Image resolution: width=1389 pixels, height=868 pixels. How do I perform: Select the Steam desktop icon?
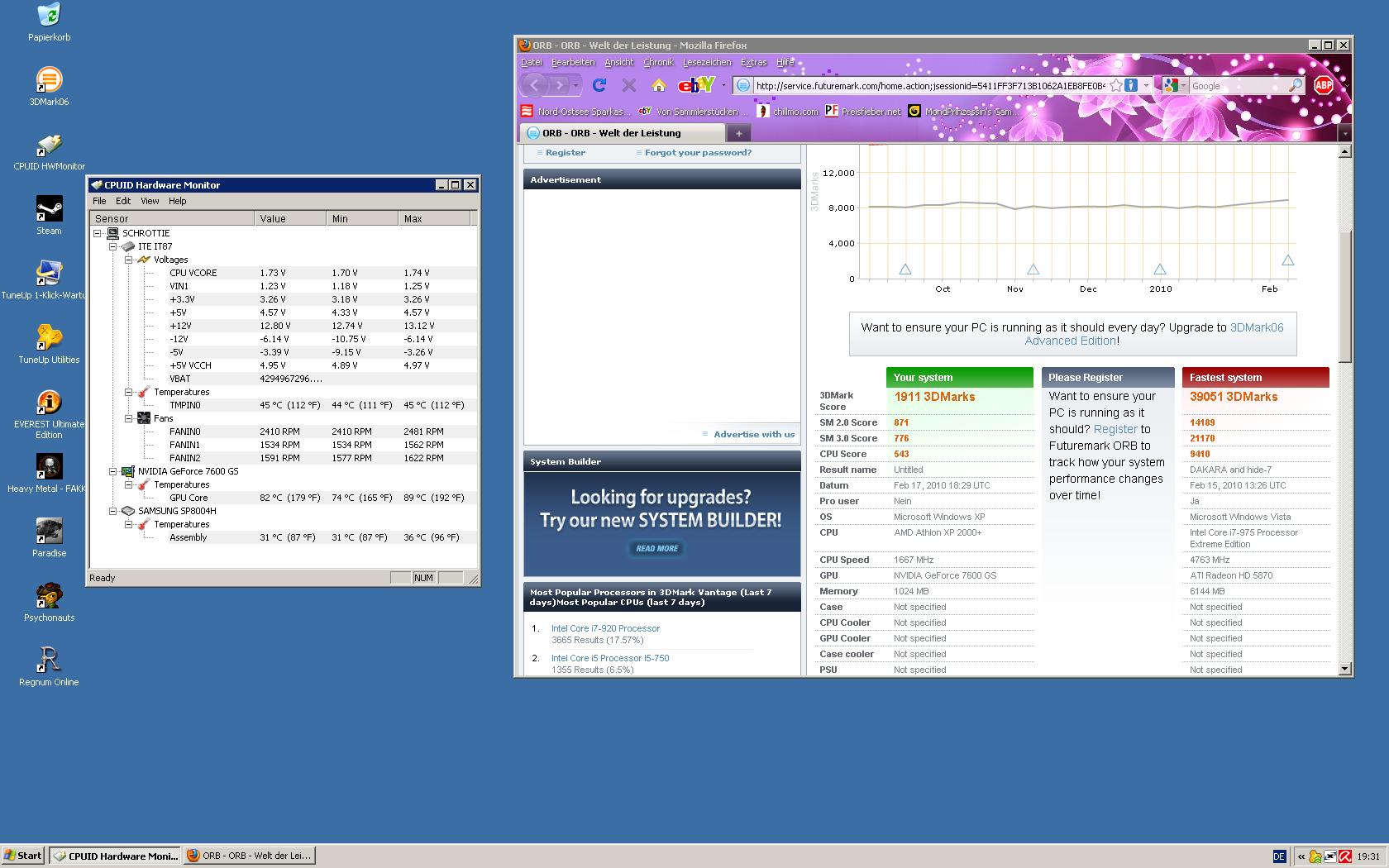pos(49,216)
